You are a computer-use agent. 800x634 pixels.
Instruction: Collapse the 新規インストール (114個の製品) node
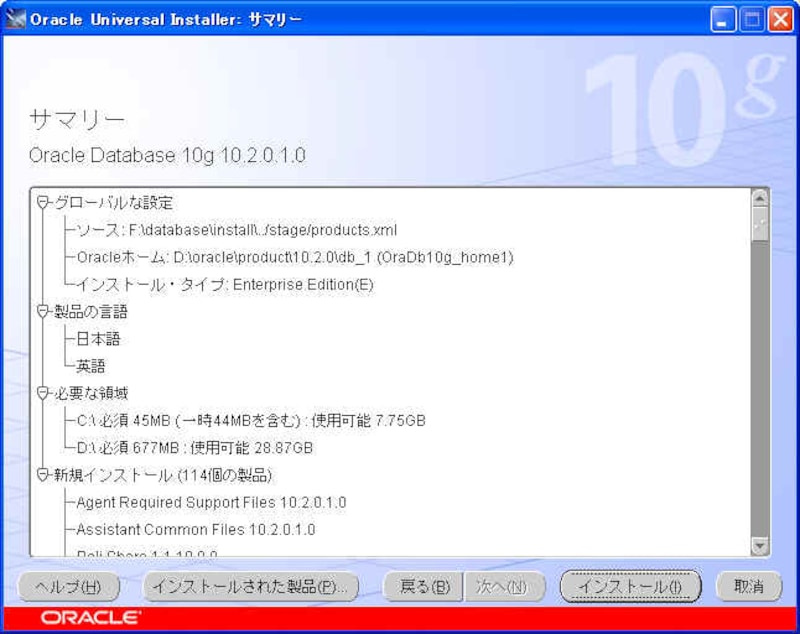click(x=43, y=475)
